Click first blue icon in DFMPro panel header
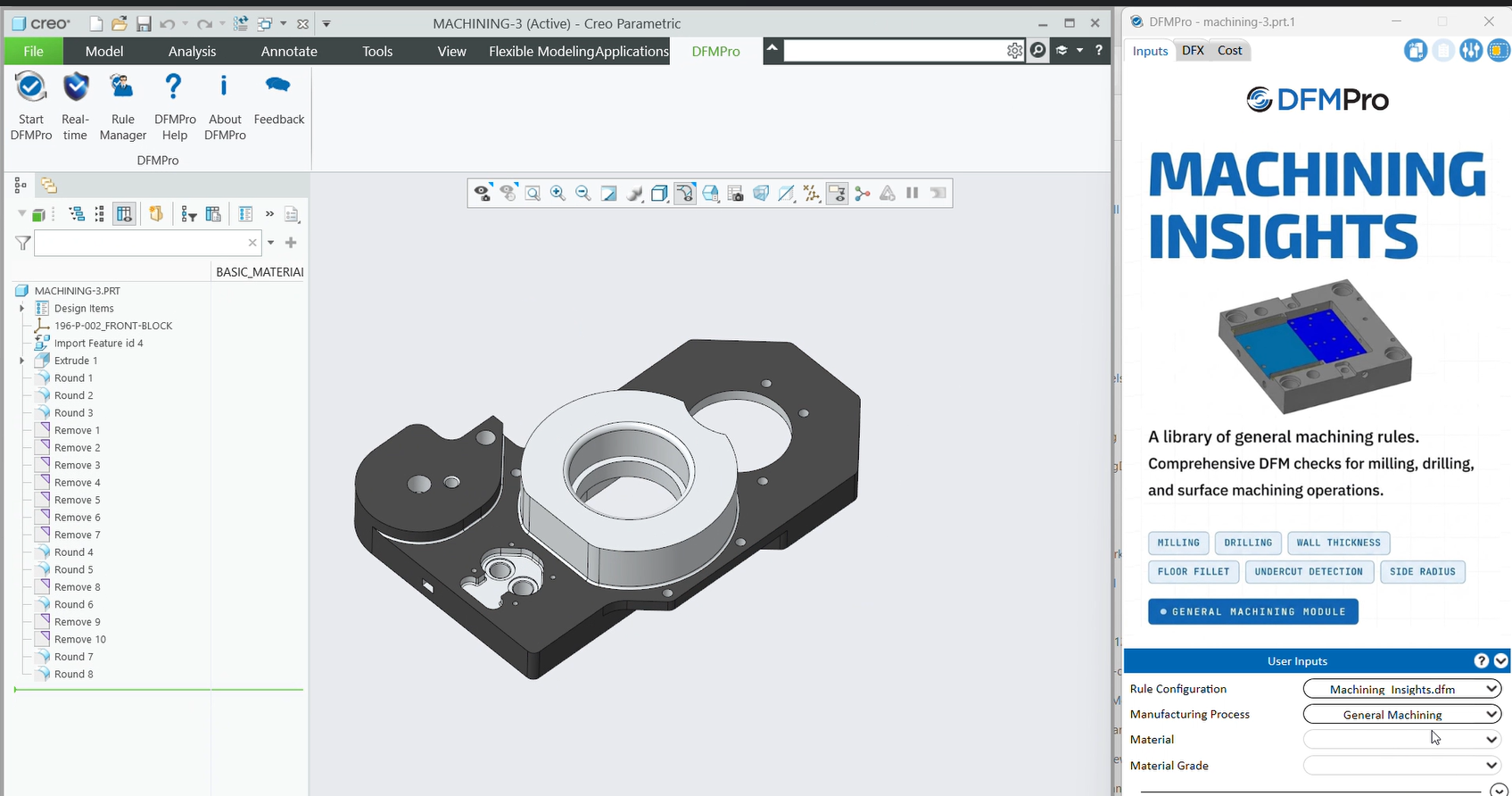Viewport: 1512px width, 796px height. (x=1416, y=51)
